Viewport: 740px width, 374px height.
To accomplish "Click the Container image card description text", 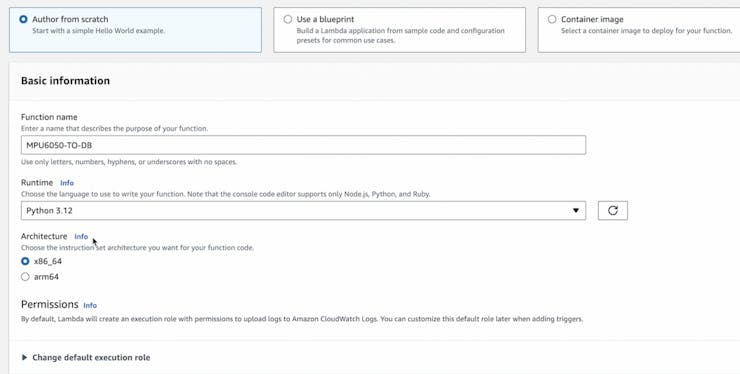I will pos(647,31).
